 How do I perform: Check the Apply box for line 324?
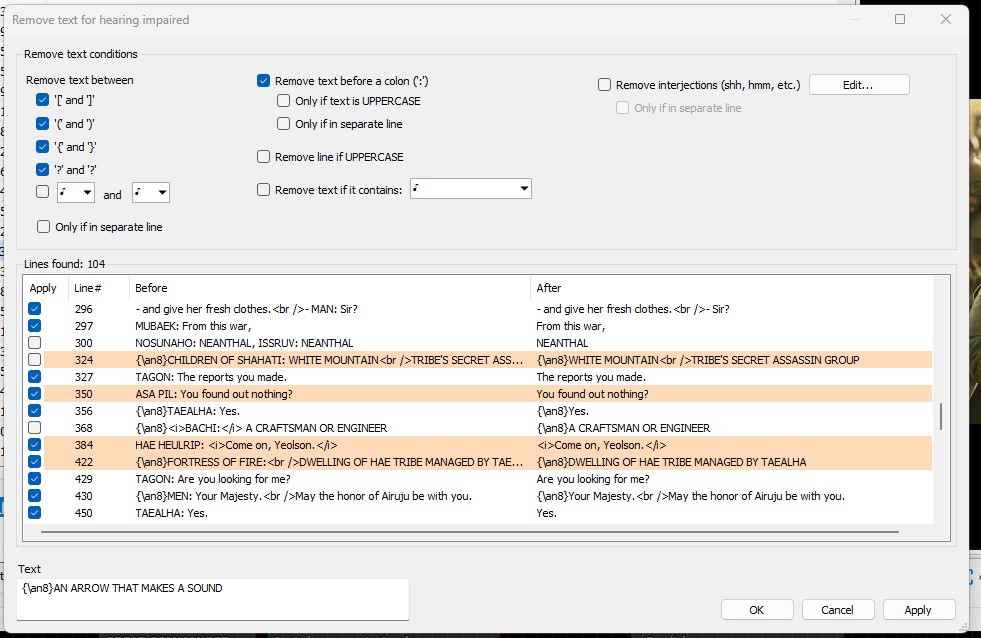point(34,359)
